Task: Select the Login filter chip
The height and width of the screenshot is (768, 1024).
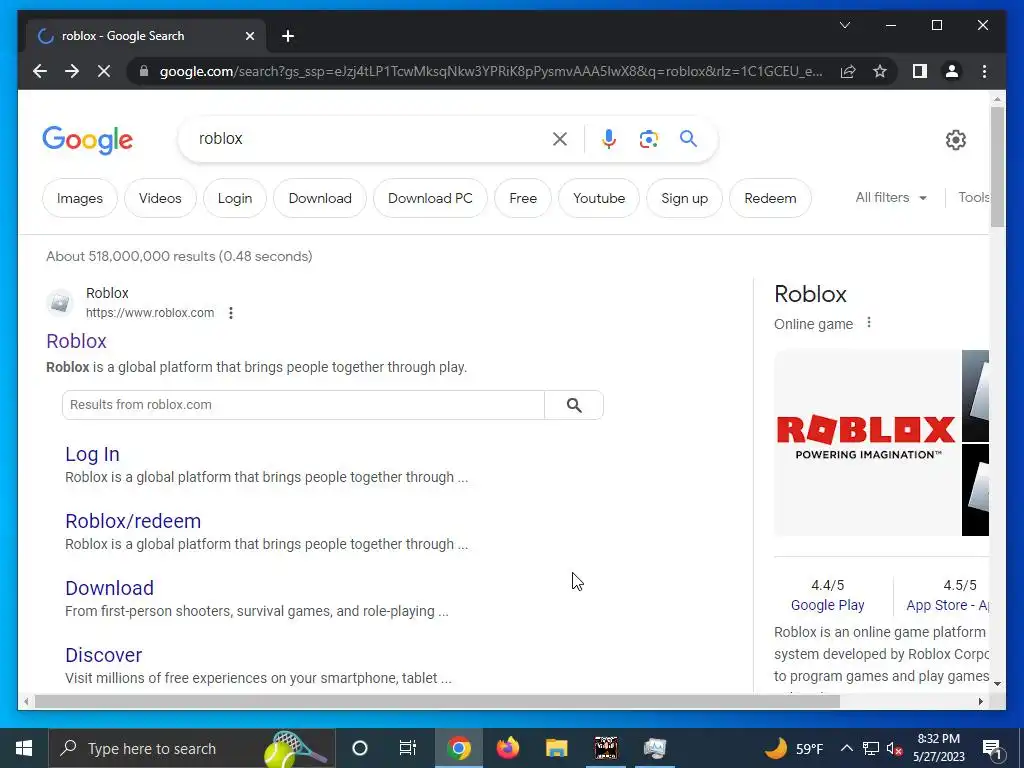Action: (x=235, y=198)
